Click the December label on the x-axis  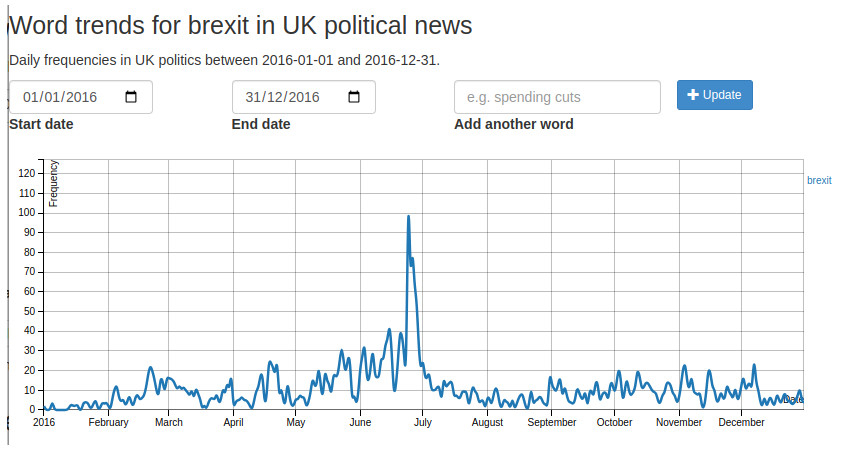[741, 422]
